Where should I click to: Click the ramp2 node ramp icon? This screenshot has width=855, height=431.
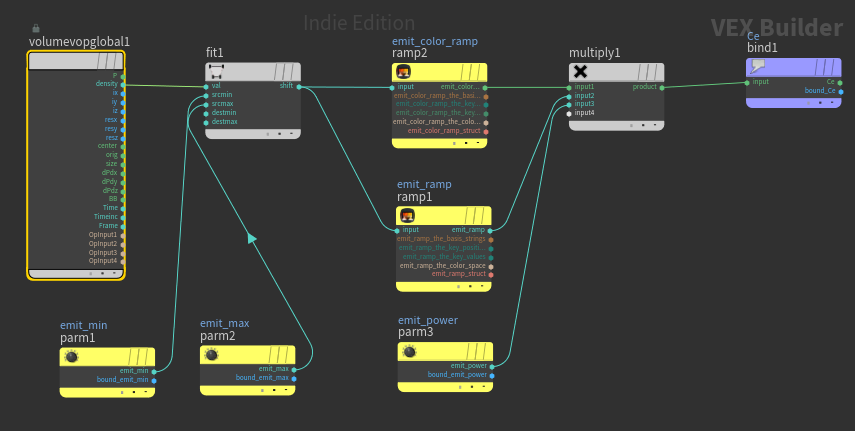403,71
